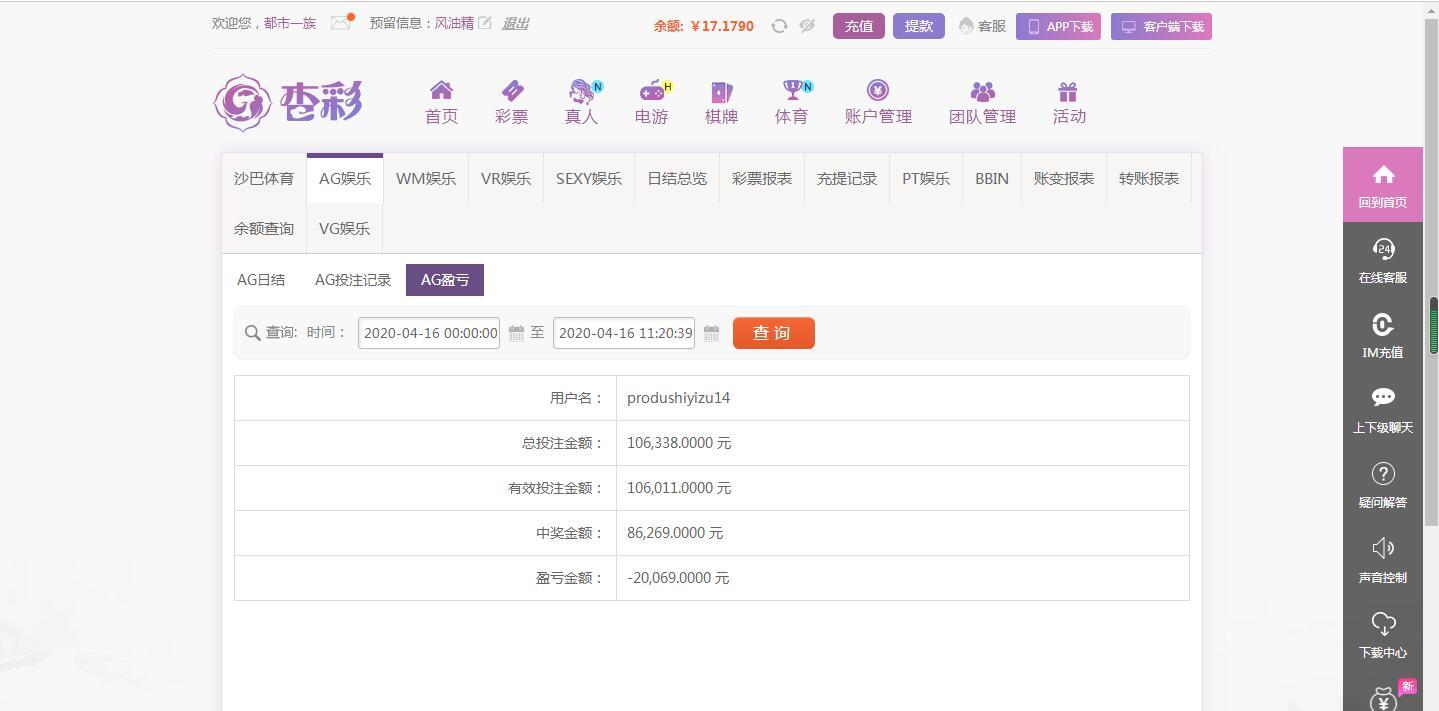Click username 都市一族 link
Image resolution: width=1439 pixels, height=711 pixels.
[x=290, y=23]
